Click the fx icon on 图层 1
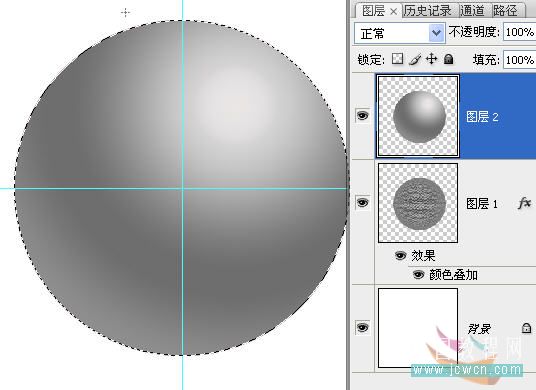The width and height of the screenshot is (536, 390). [524, 204]
